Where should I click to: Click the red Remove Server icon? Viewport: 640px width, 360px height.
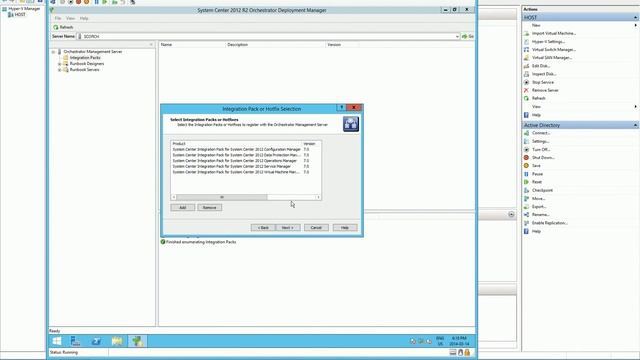[x=526, y=90]
